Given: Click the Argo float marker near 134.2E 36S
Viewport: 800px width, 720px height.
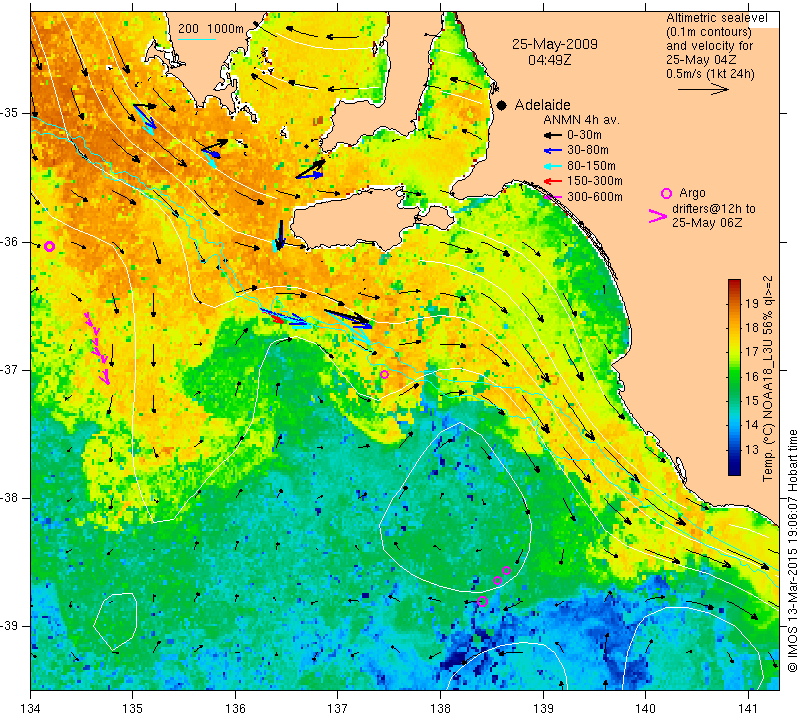Looking at the screenshot, I should (49, 246).
